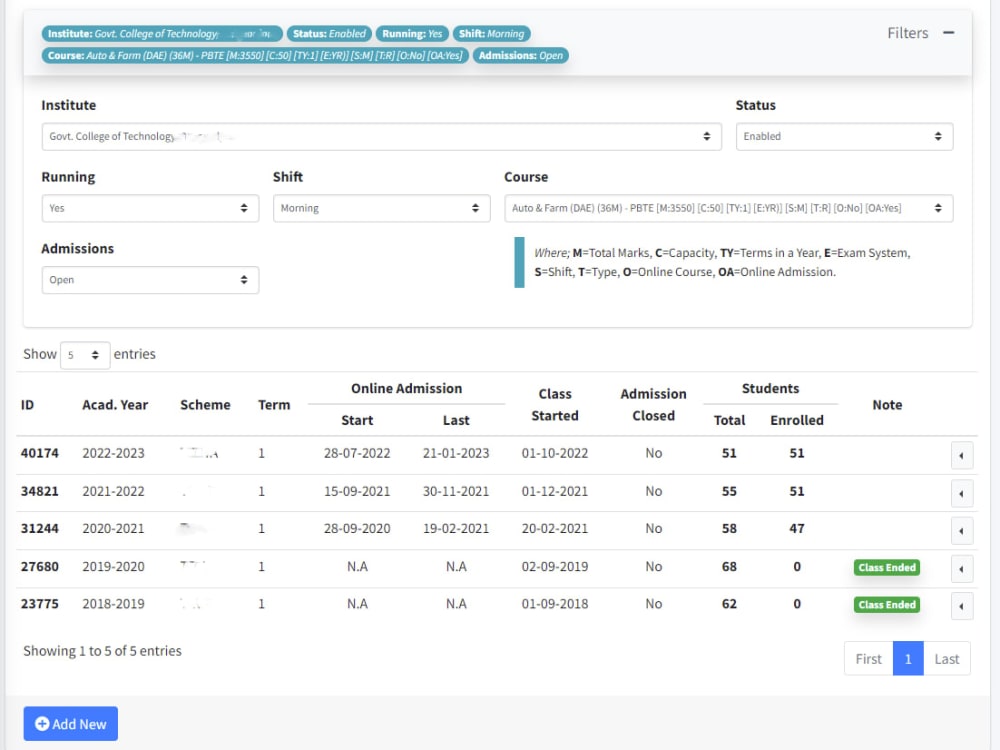Click academic year 2021-2022
This screenshot has height=750, width=1000.
click(x=114, y=491)
